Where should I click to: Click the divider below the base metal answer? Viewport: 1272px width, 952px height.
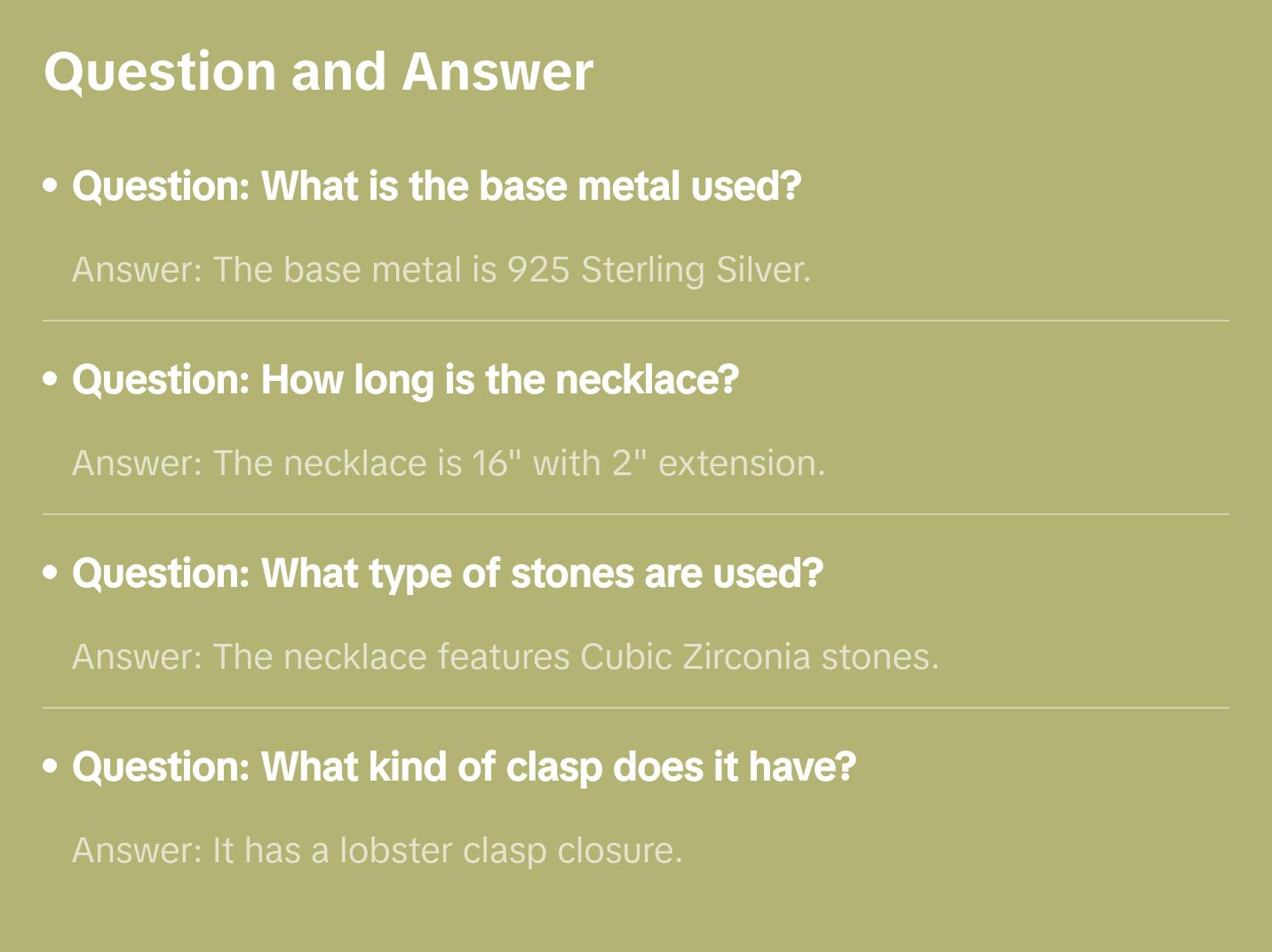pos(636,321)
